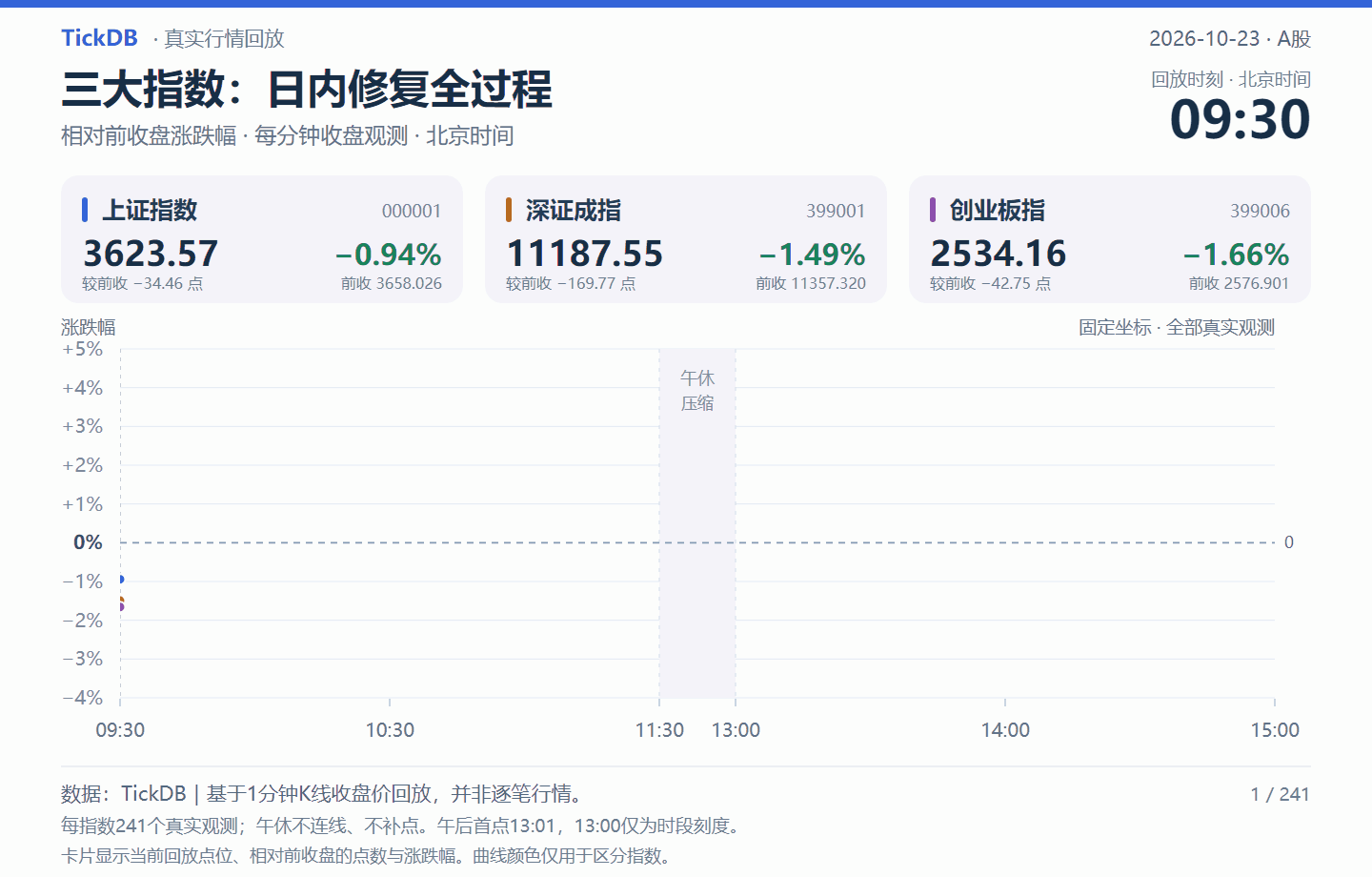Click the purple 创业板指 data point on chart
1372x877 pixels.
click(121, 607)
